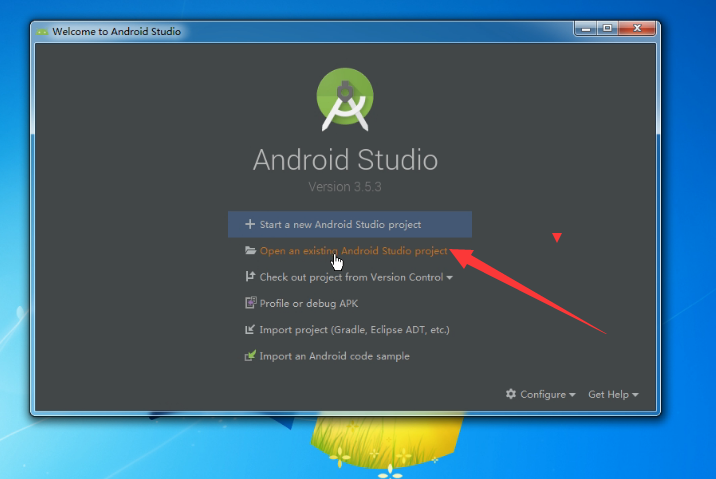Maximize the Welcome to Android Studio window
This screenshot has width=716, height=479.
pos(607,29)
